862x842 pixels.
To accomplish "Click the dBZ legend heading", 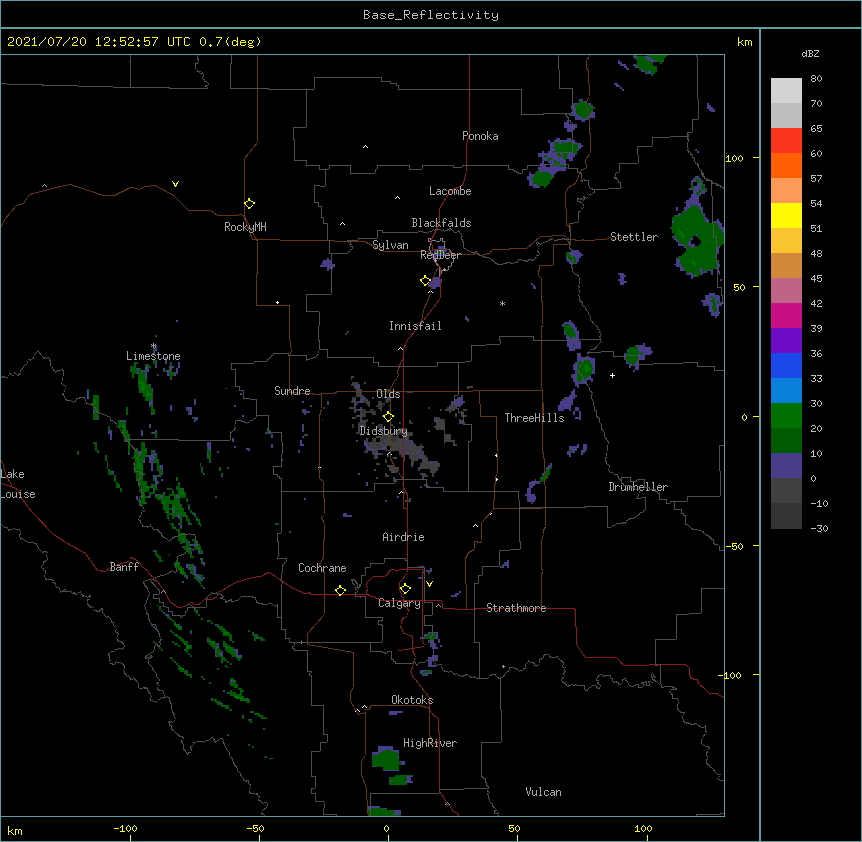I will click(810, 53).
